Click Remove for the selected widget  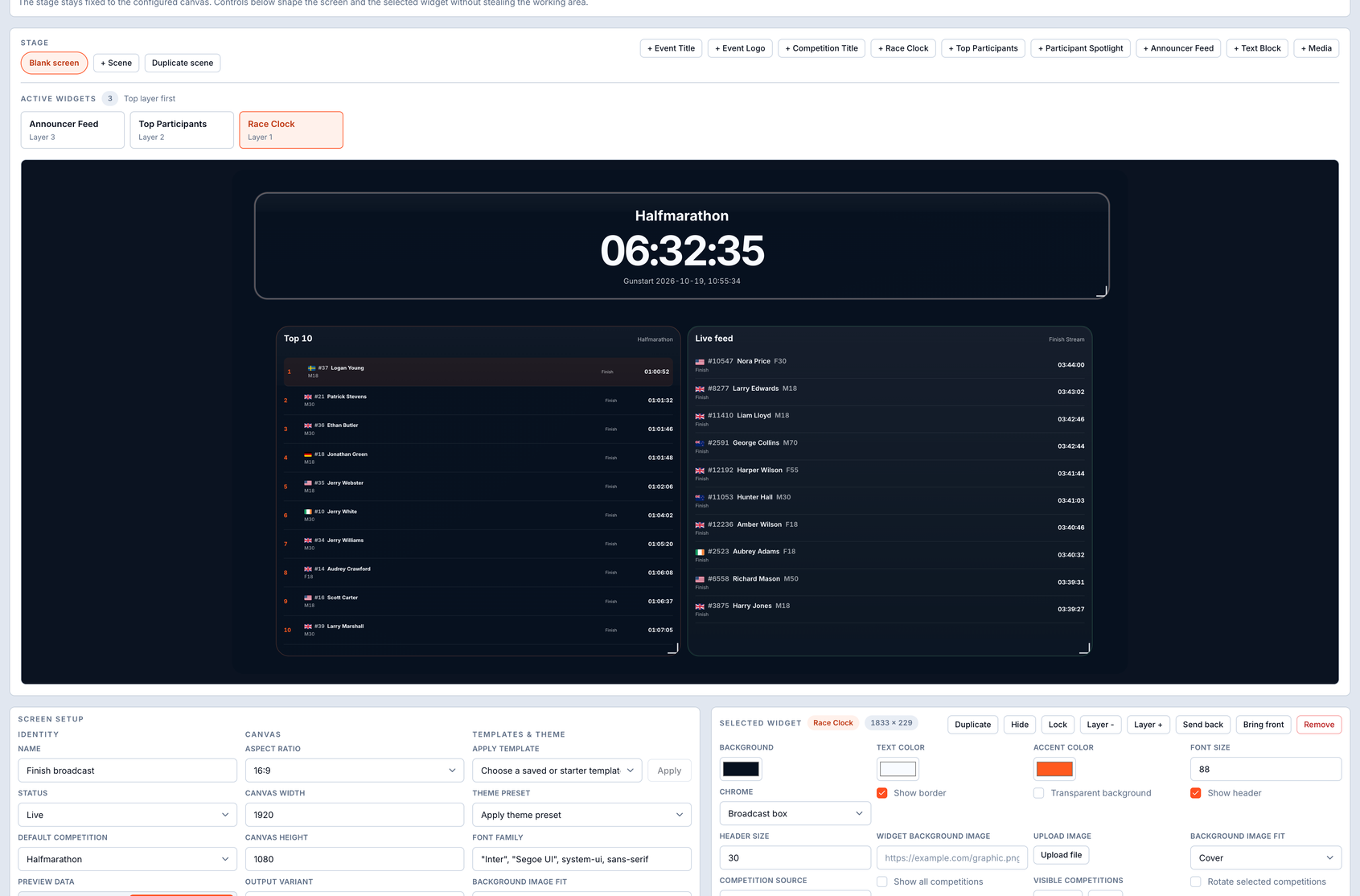[x=1319, y=725]
